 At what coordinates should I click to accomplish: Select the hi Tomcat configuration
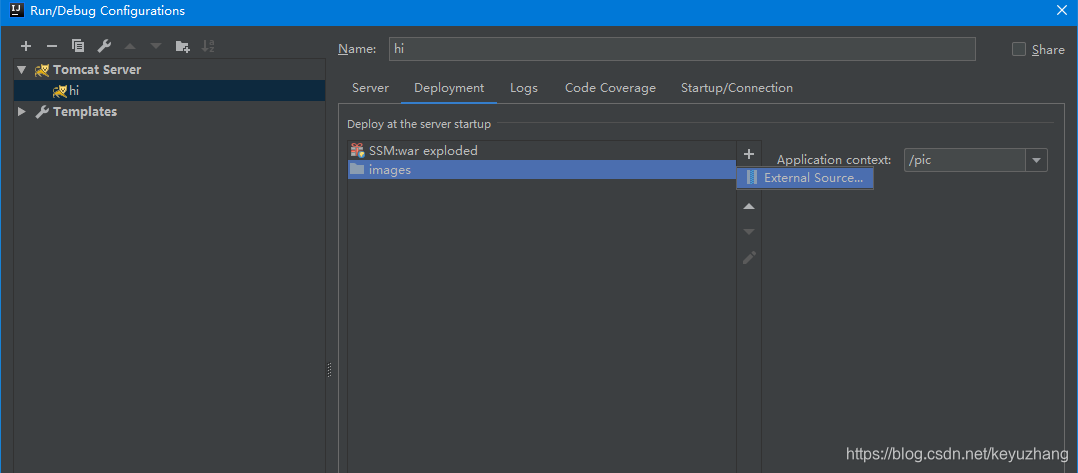tap(169, 91)
